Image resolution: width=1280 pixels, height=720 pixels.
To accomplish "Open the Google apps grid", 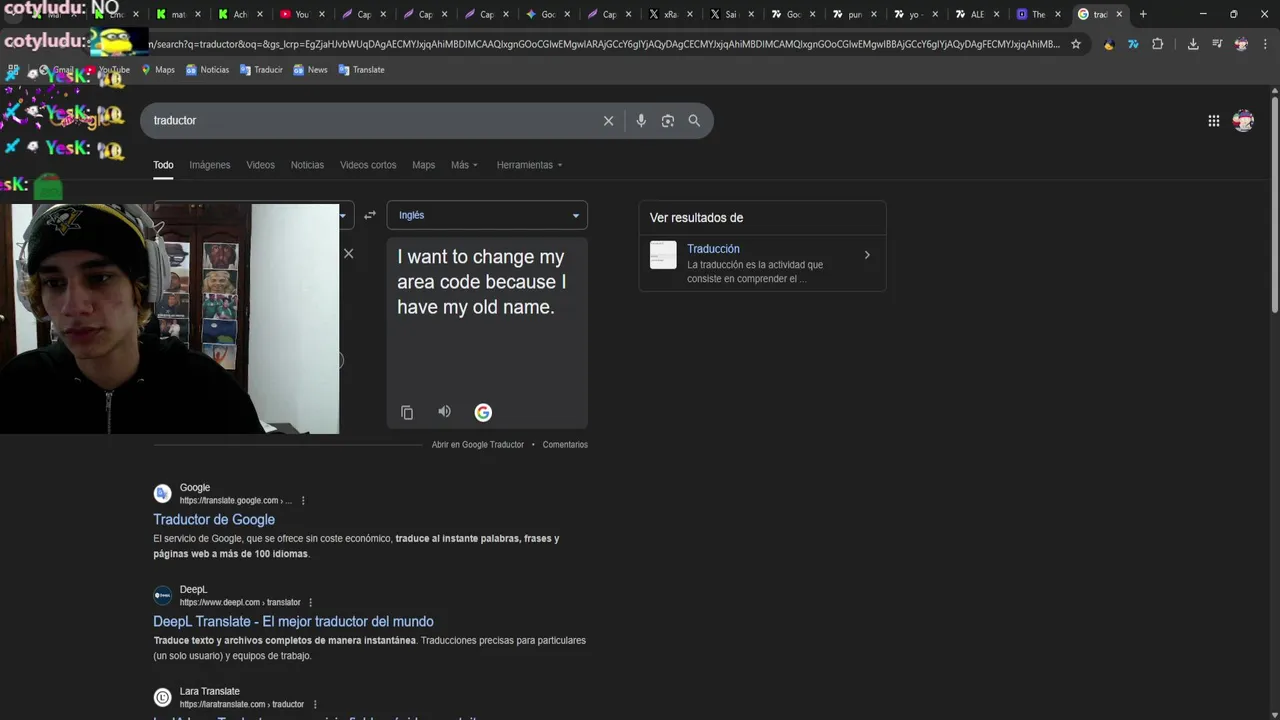I will (1213, 121).
